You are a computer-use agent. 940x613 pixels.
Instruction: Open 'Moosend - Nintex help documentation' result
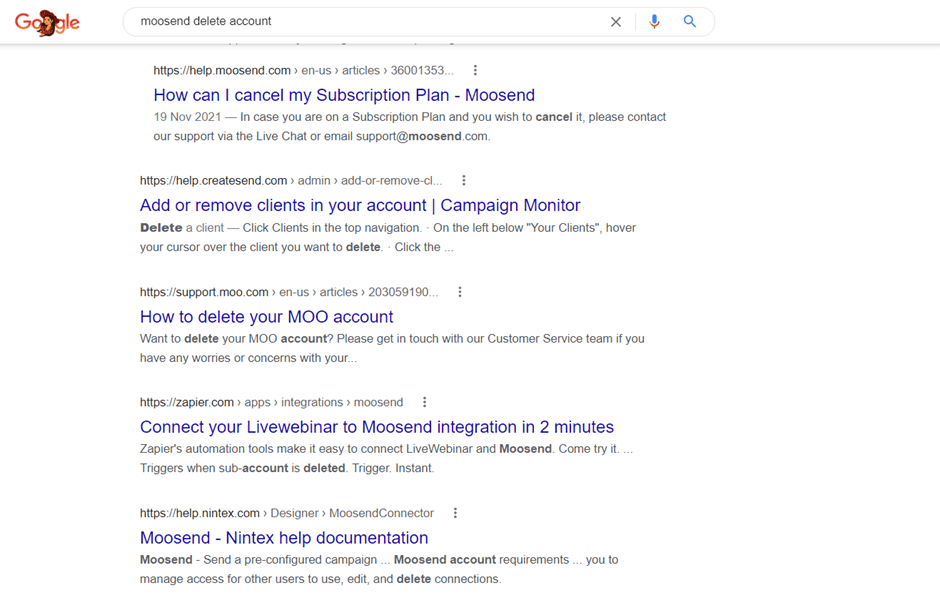(x=285, y=537)
